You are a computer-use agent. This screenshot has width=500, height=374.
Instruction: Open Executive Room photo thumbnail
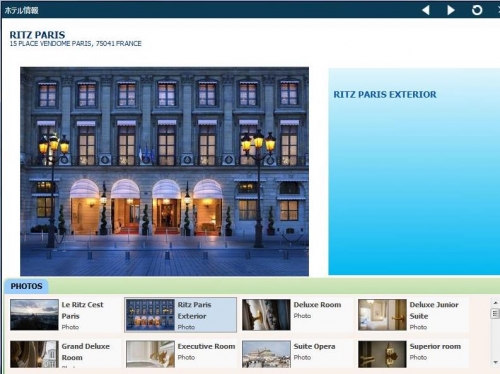coord(150,354)
